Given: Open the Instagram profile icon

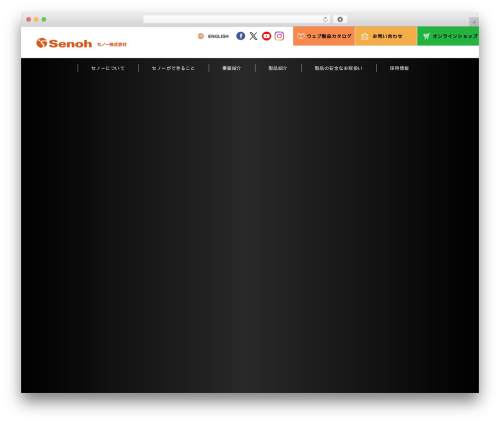Looking at the screenshot, I should pos(279,36).
